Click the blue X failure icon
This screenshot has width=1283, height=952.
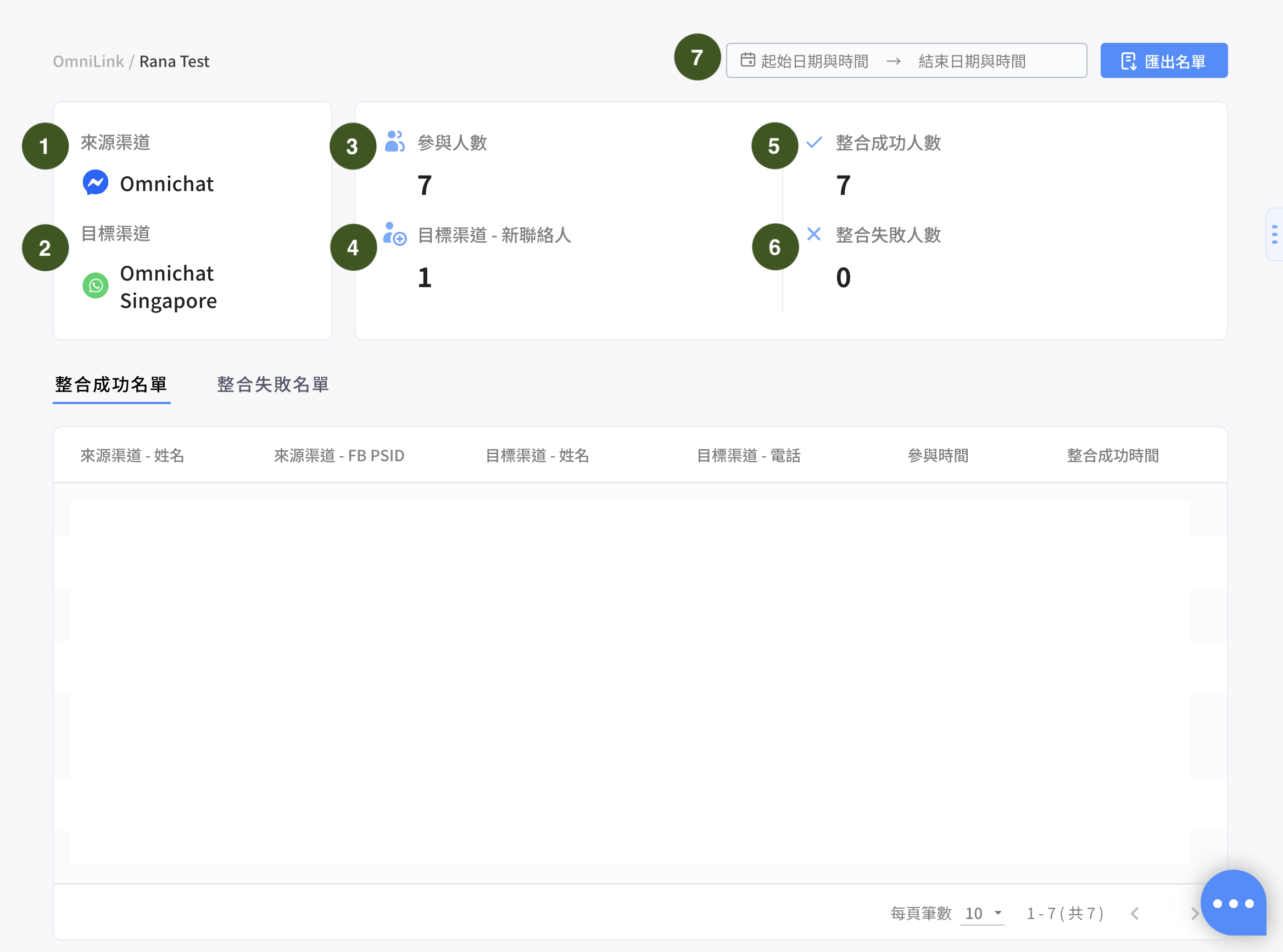814,234
